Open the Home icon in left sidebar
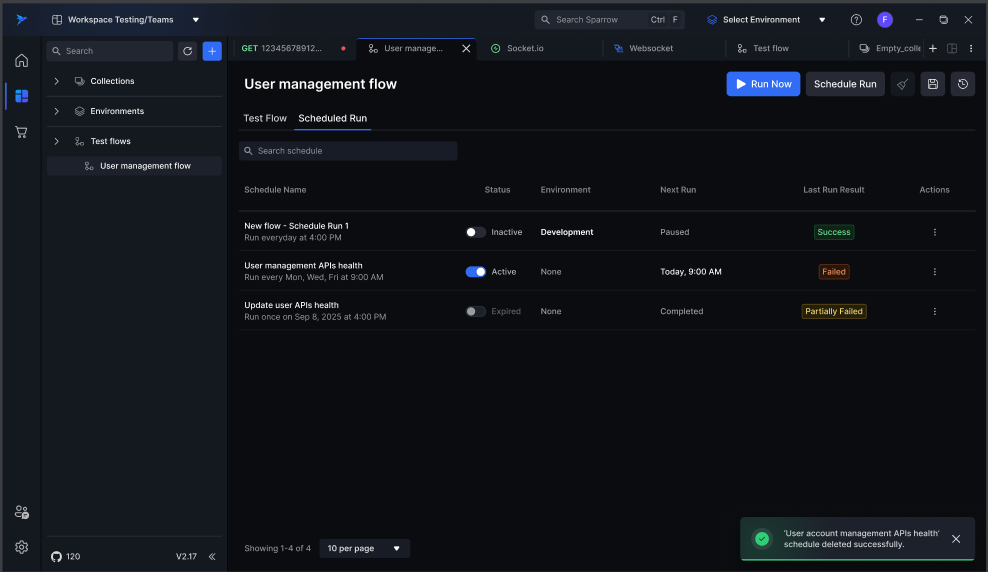The image size is (988, 572). pyautogui.click(x=21, y=60)
